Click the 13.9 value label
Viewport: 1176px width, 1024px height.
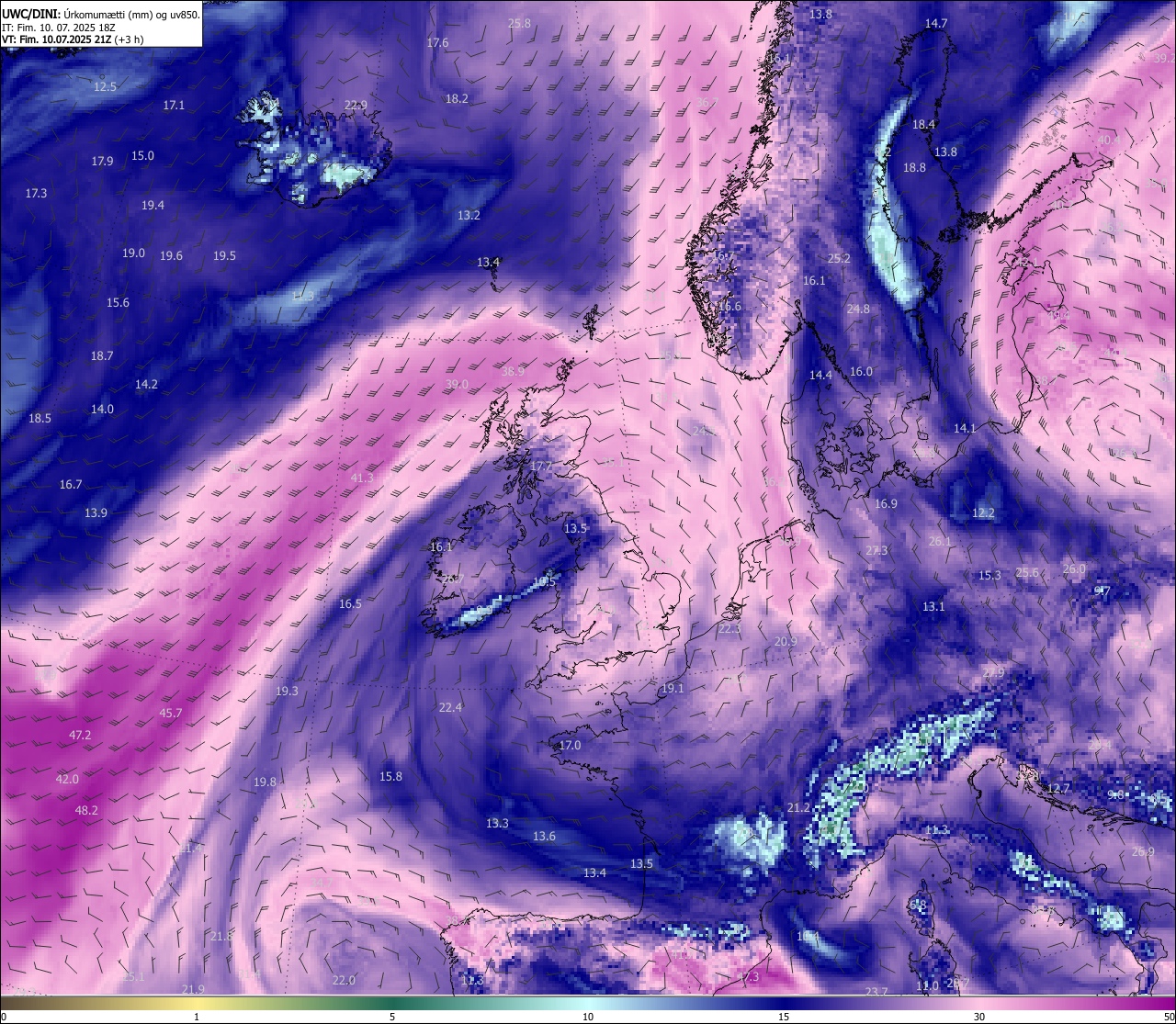[x=96, y=512]
